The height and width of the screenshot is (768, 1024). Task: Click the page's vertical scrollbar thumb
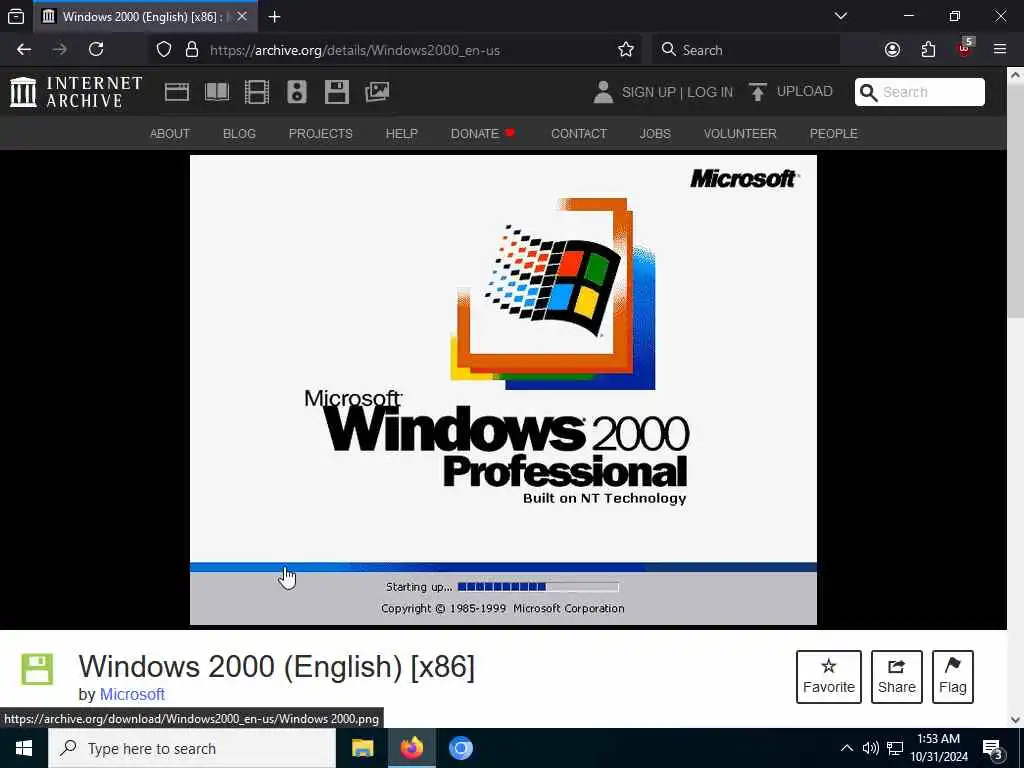point(1016,199)
